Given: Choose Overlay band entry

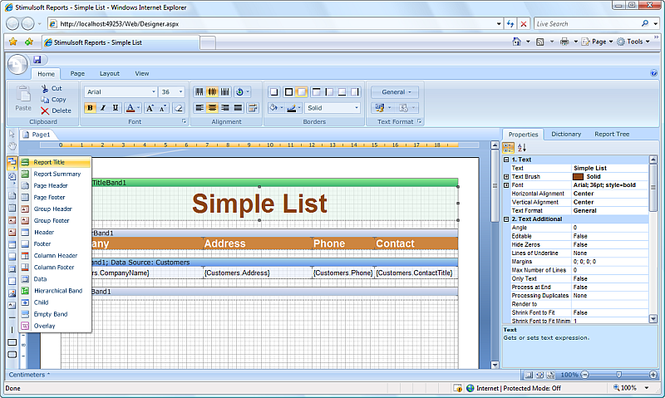Looking at the screenshot, I should tap(55, 326).
